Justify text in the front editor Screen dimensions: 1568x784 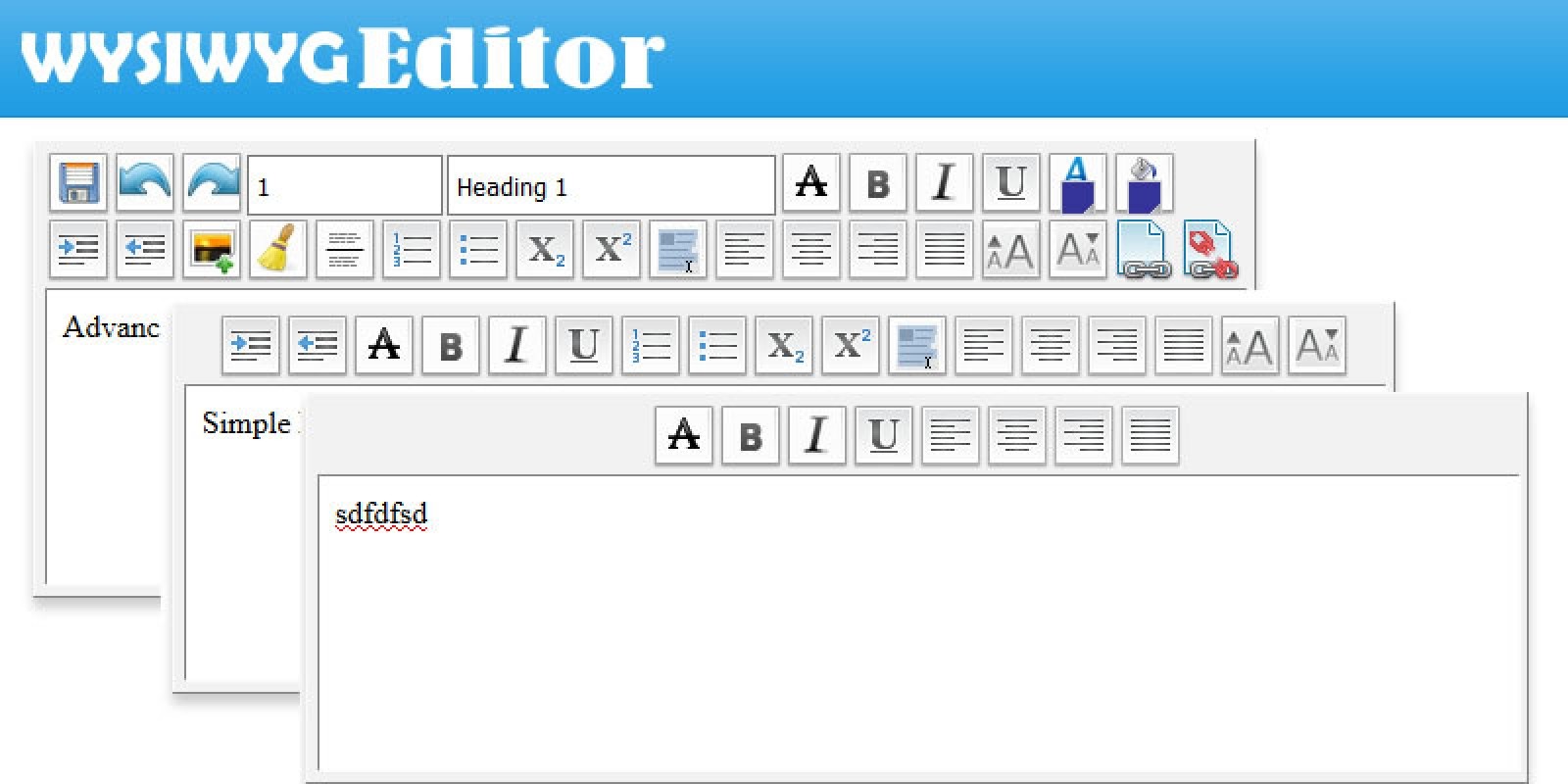[1151, 435]
